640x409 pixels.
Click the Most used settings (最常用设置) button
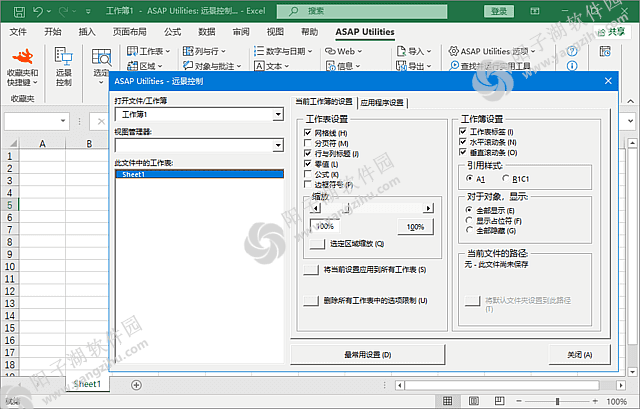pyautogui.click(x=368, y=355)
